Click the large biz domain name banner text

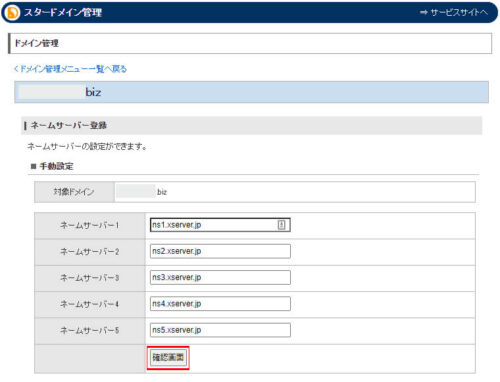(x=93, y=92)
